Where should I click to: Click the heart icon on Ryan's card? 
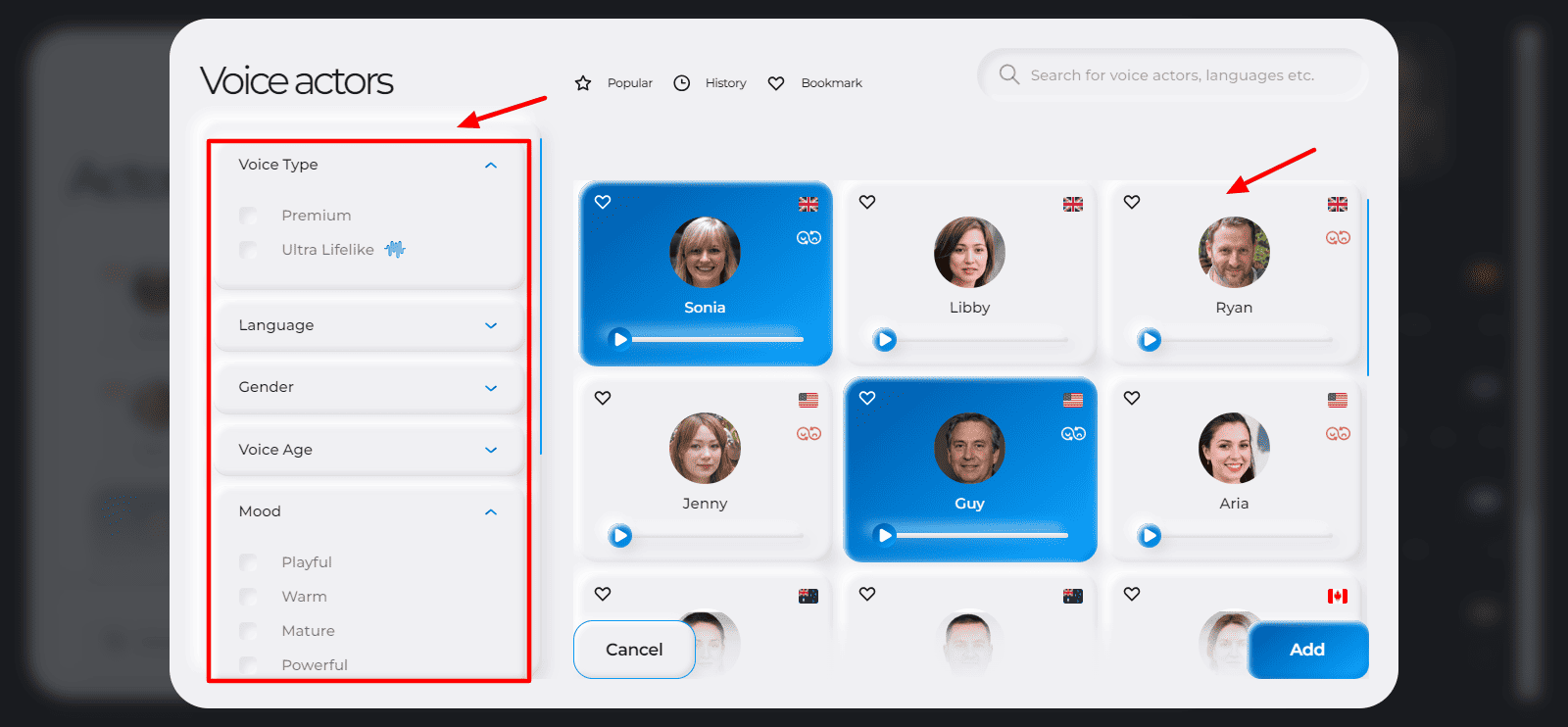[x=1132, y=202]
